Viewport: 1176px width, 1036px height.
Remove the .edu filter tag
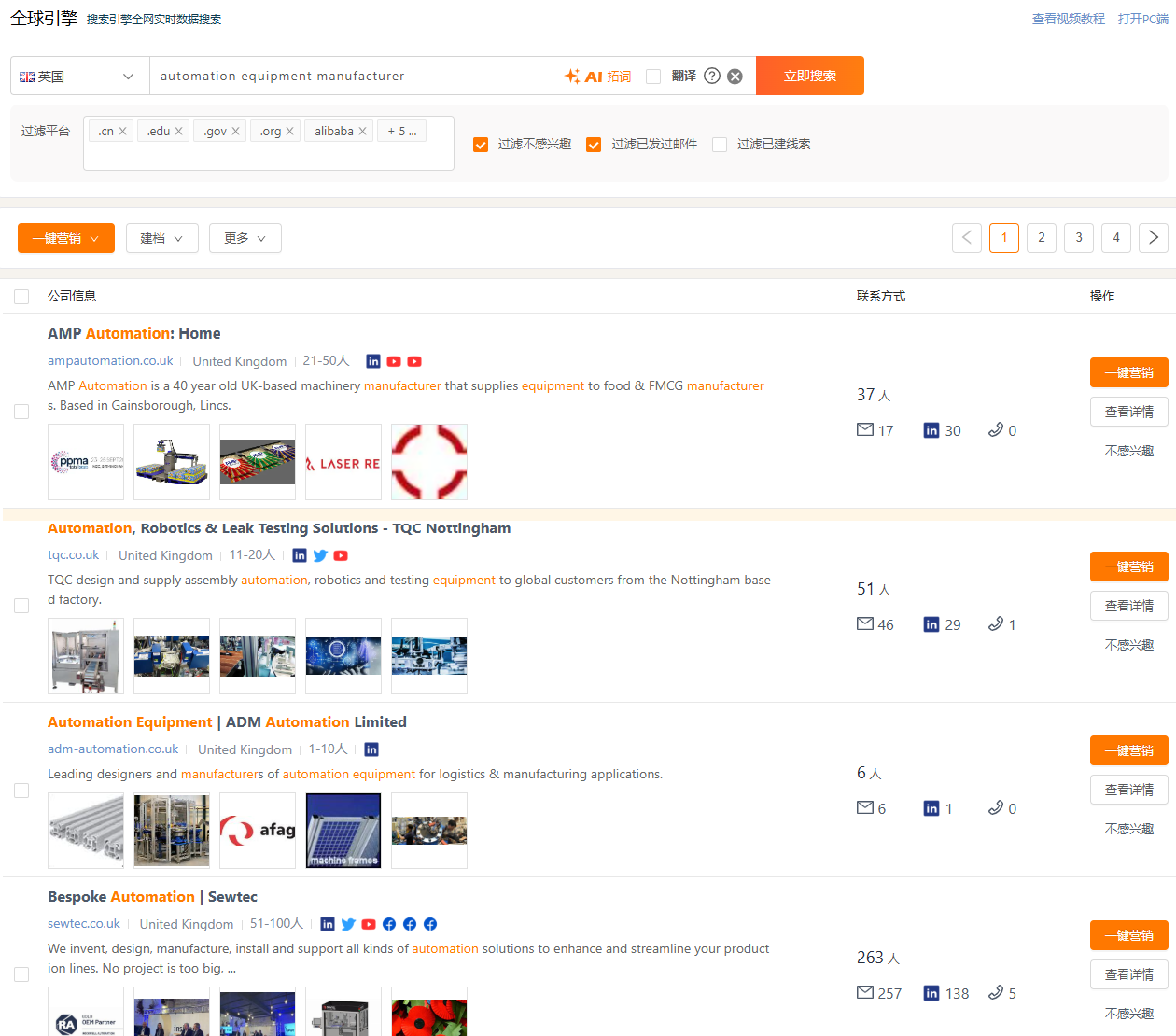pyautogui.click(x=178, y=132)
